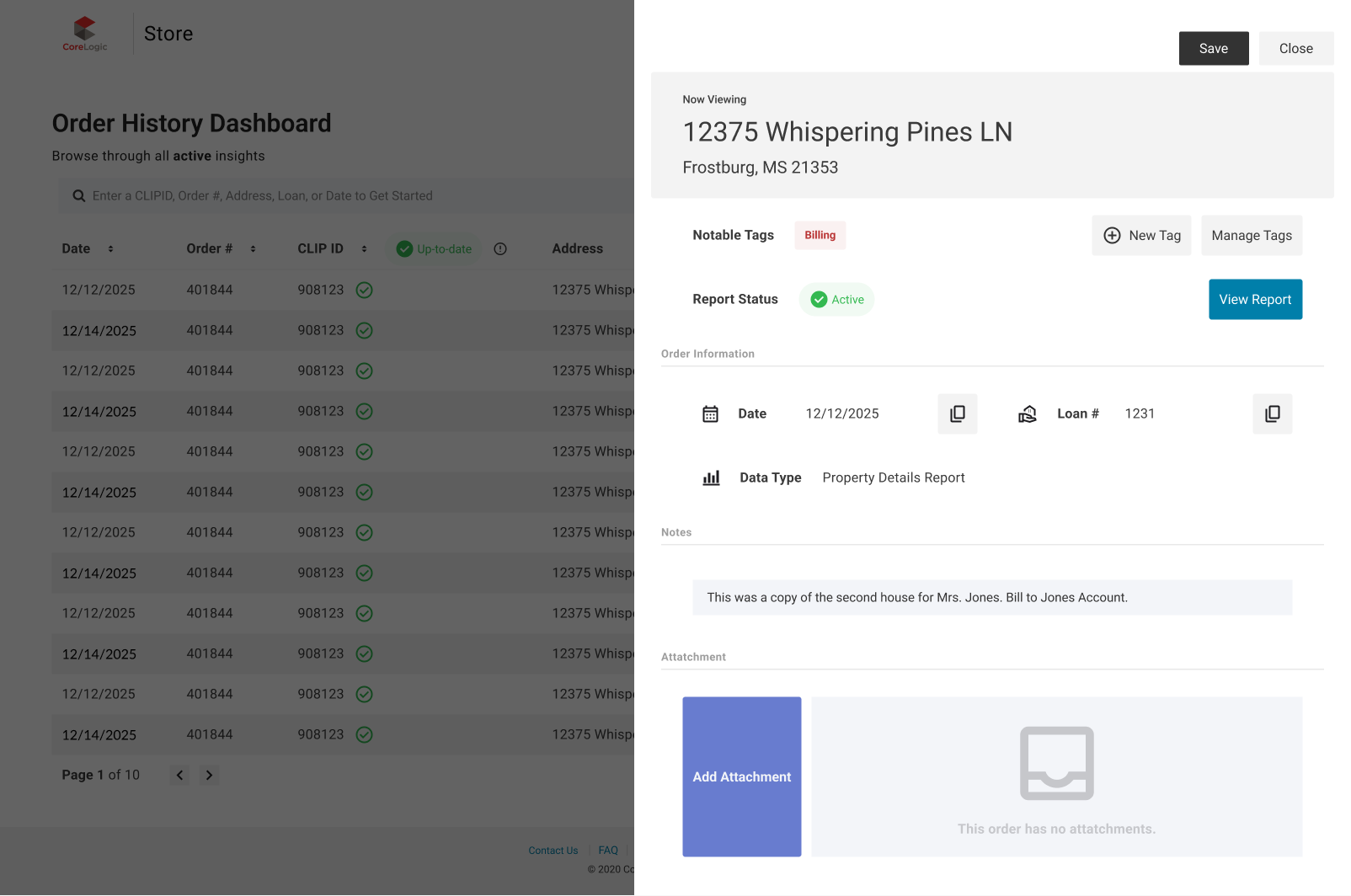Viewport: 1351px width, 896px height.
Task: Click the Add Attachment tile
Action: 741,776
